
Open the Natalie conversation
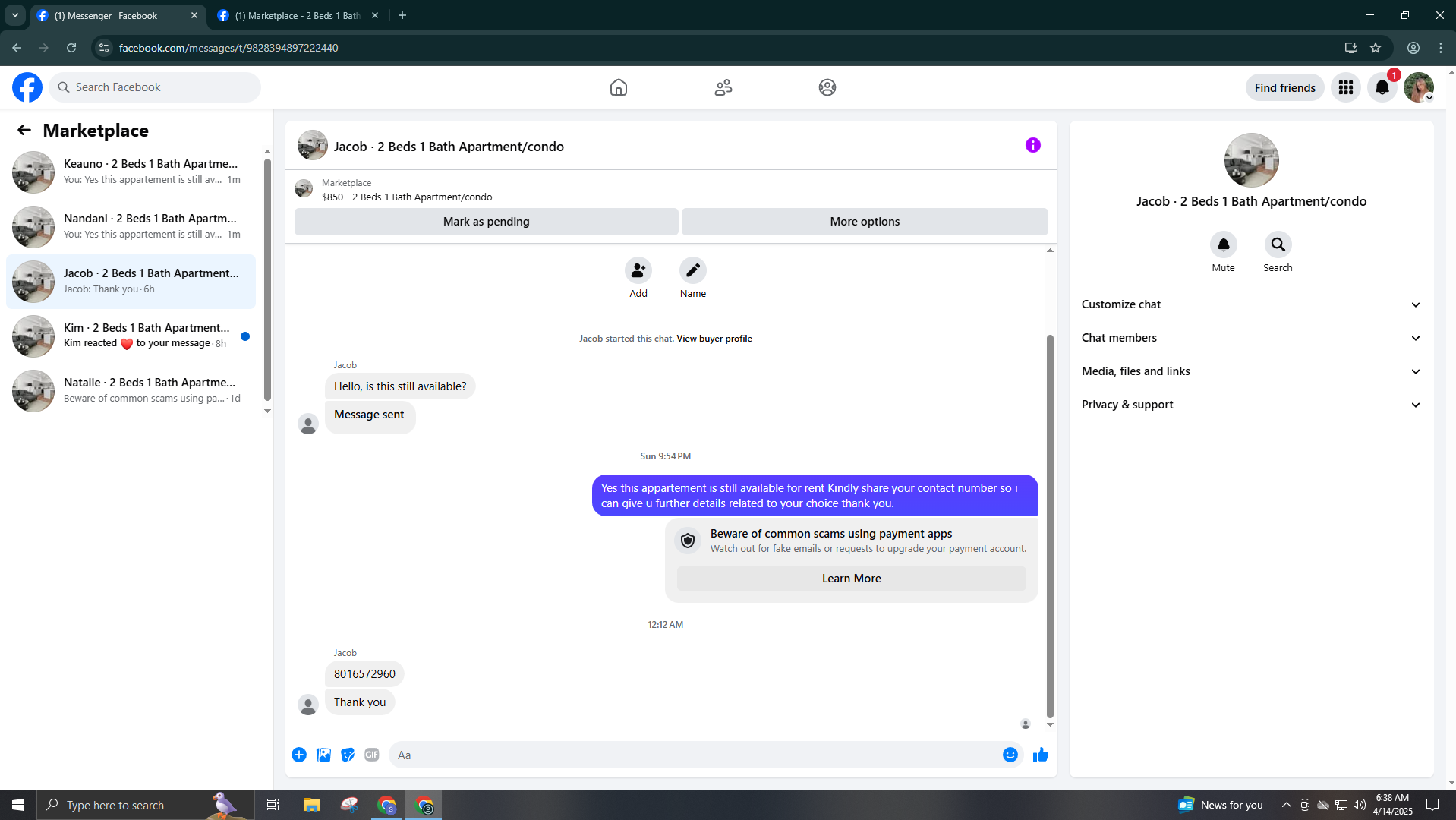pos(131,391)
